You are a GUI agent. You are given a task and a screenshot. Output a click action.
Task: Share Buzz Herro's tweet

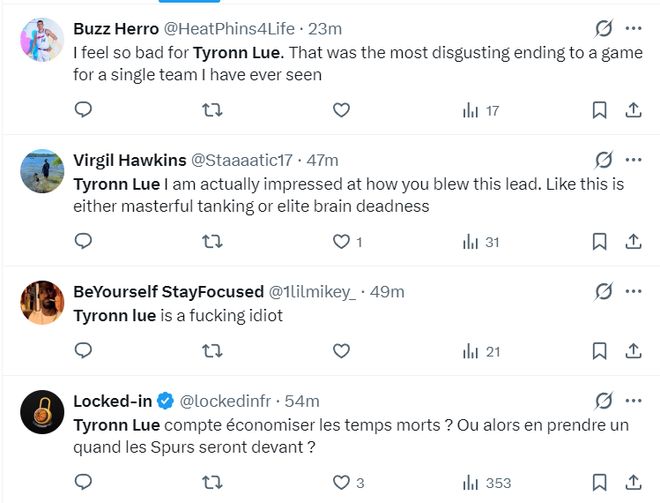point(633,110)
